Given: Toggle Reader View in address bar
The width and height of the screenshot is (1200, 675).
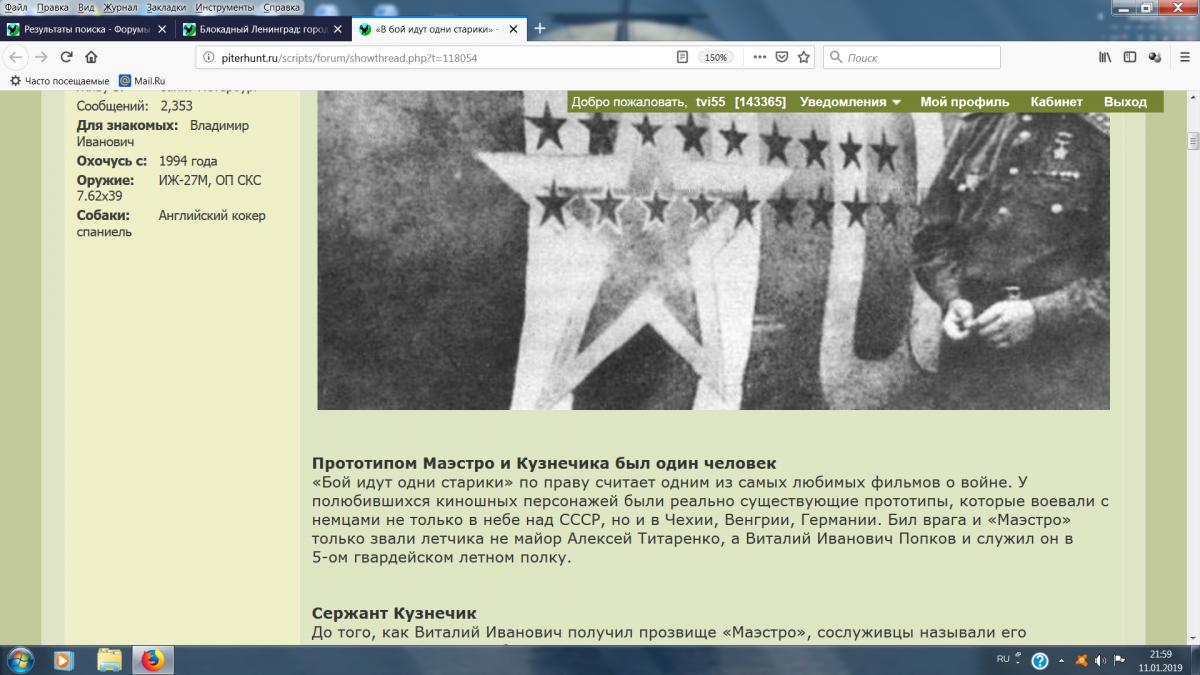Looking at the screenshot, I should click(x=682, y=57).
